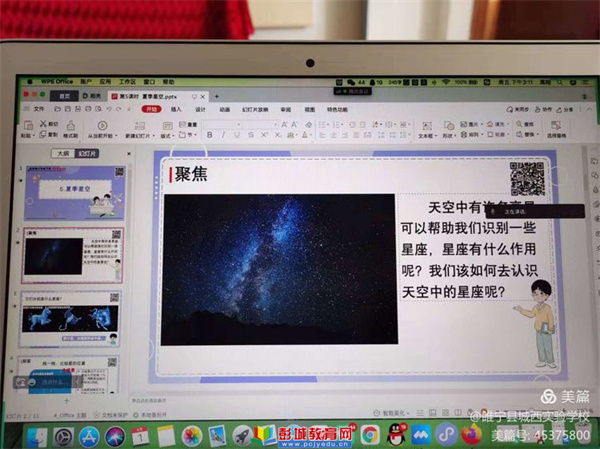Switch to the Slide Show ribbon tab

tap(255, 109)
